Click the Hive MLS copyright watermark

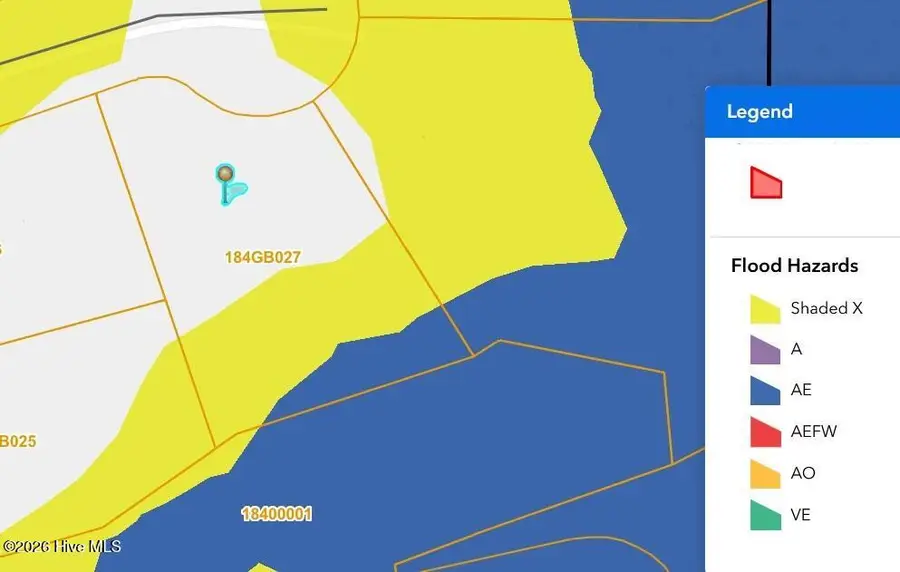pyautogui.click(x=61, y=546)
